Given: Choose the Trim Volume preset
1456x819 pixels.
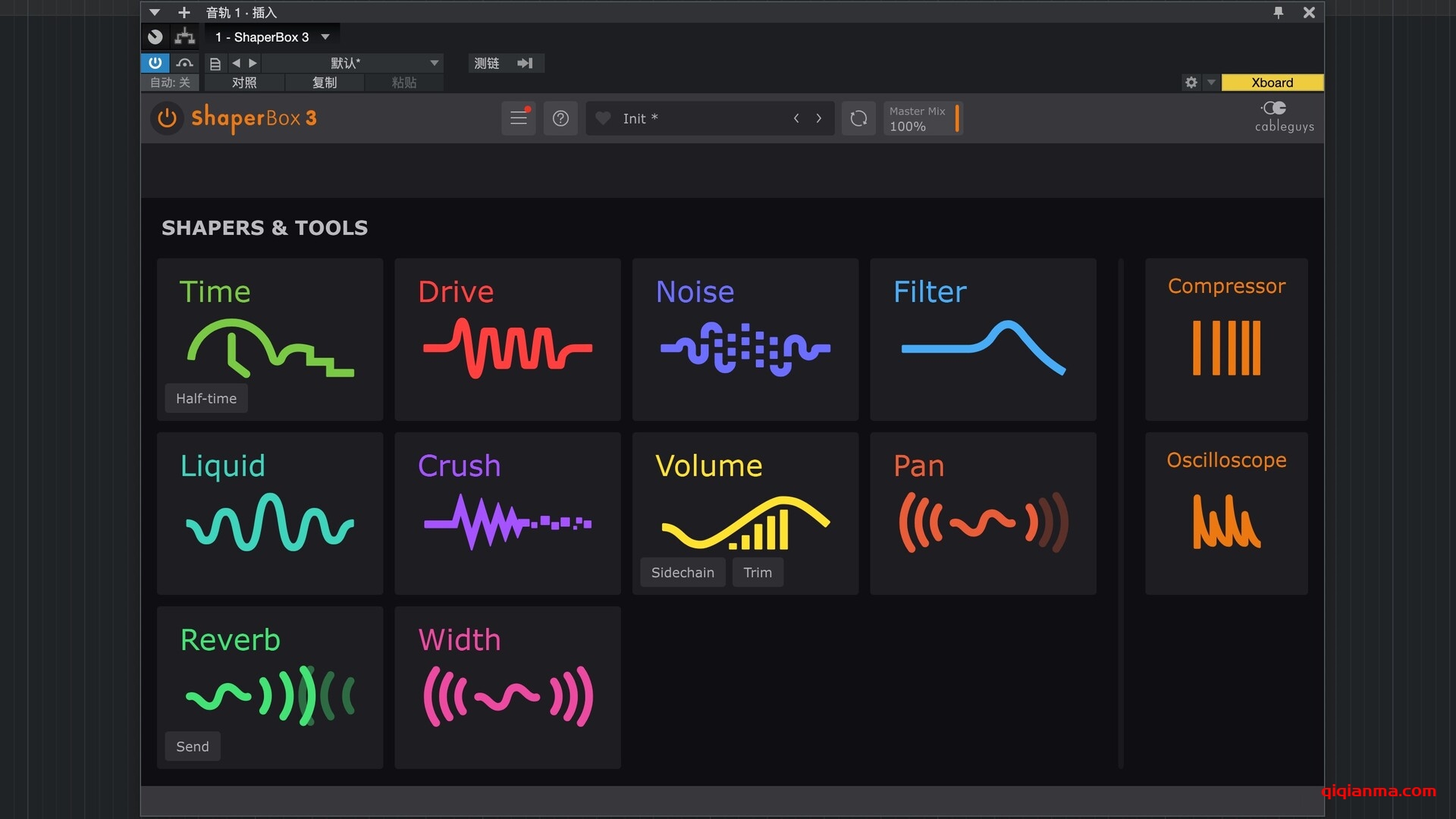Looking at the screenshot, I should coord(758,573).
